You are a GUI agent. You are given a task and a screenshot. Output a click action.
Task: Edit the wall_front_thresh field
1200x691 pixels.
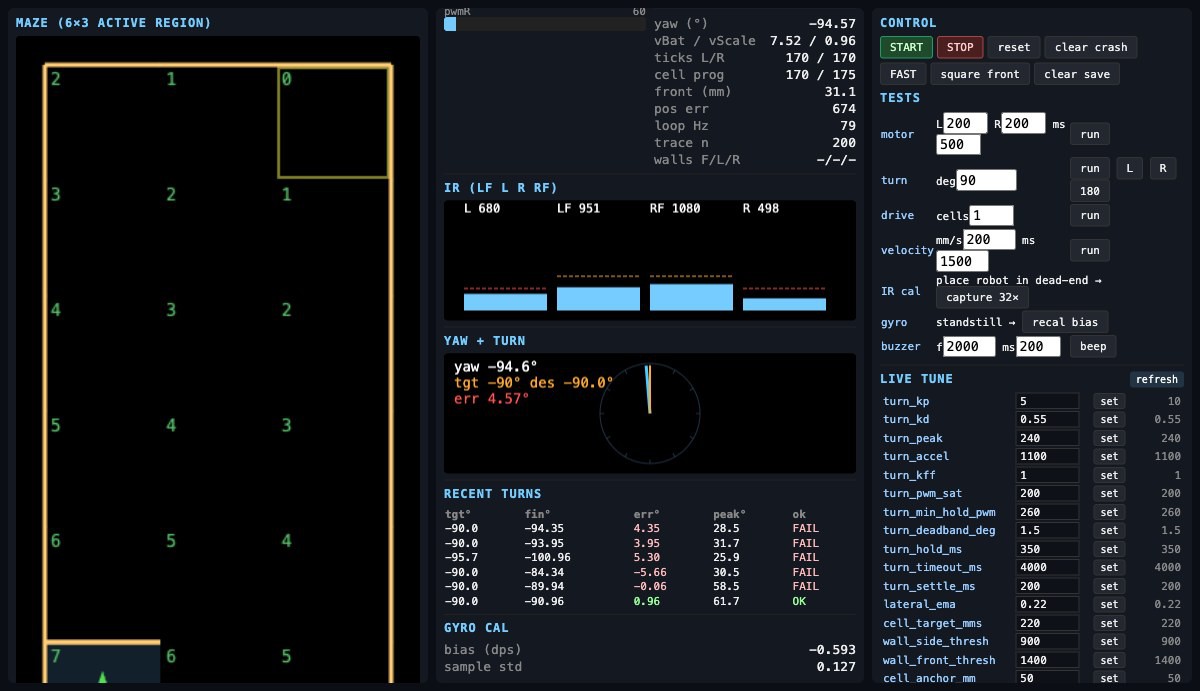1047,660
